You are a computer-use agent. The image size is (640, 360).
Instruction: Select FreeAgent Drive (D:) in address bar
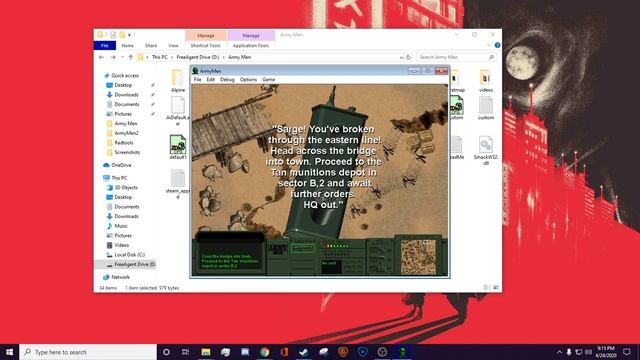tap(198, 57)
